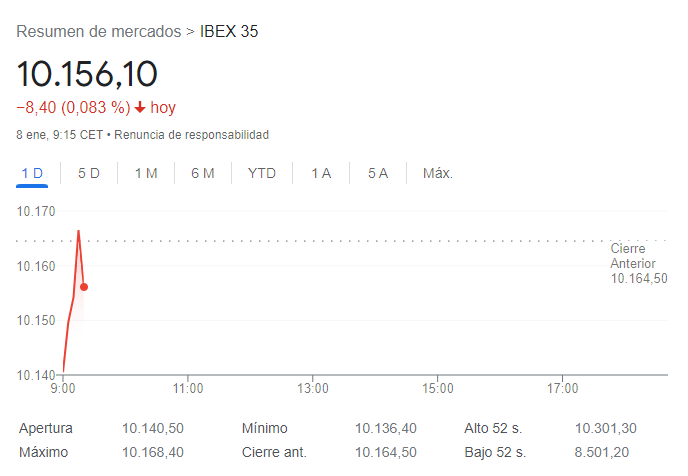View the 5 A chart range
The width and height of the screenshot is (688, 476).
tap(377, 173)
